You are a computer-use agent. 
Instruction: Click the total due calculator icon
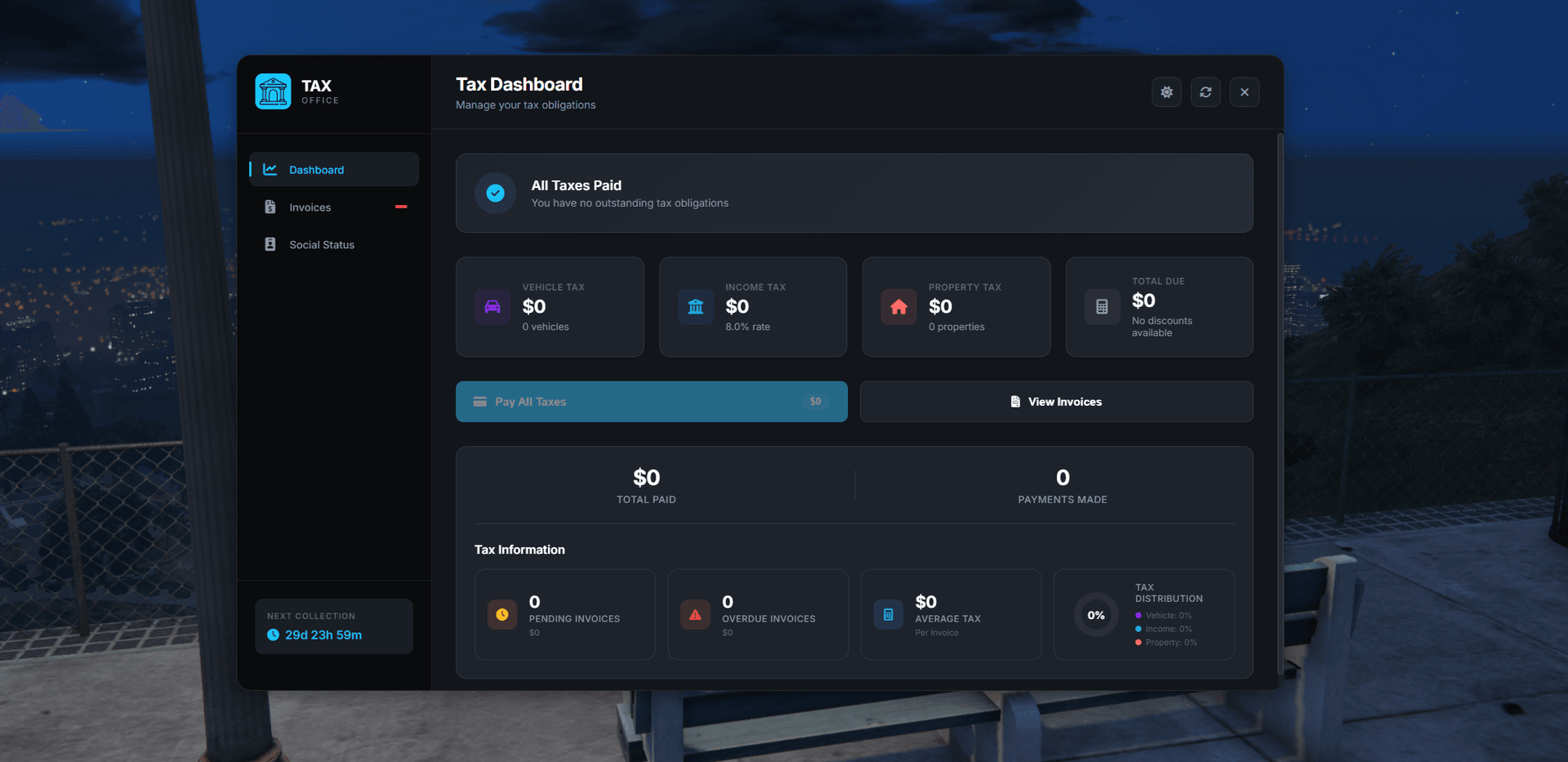[1102, 307]
